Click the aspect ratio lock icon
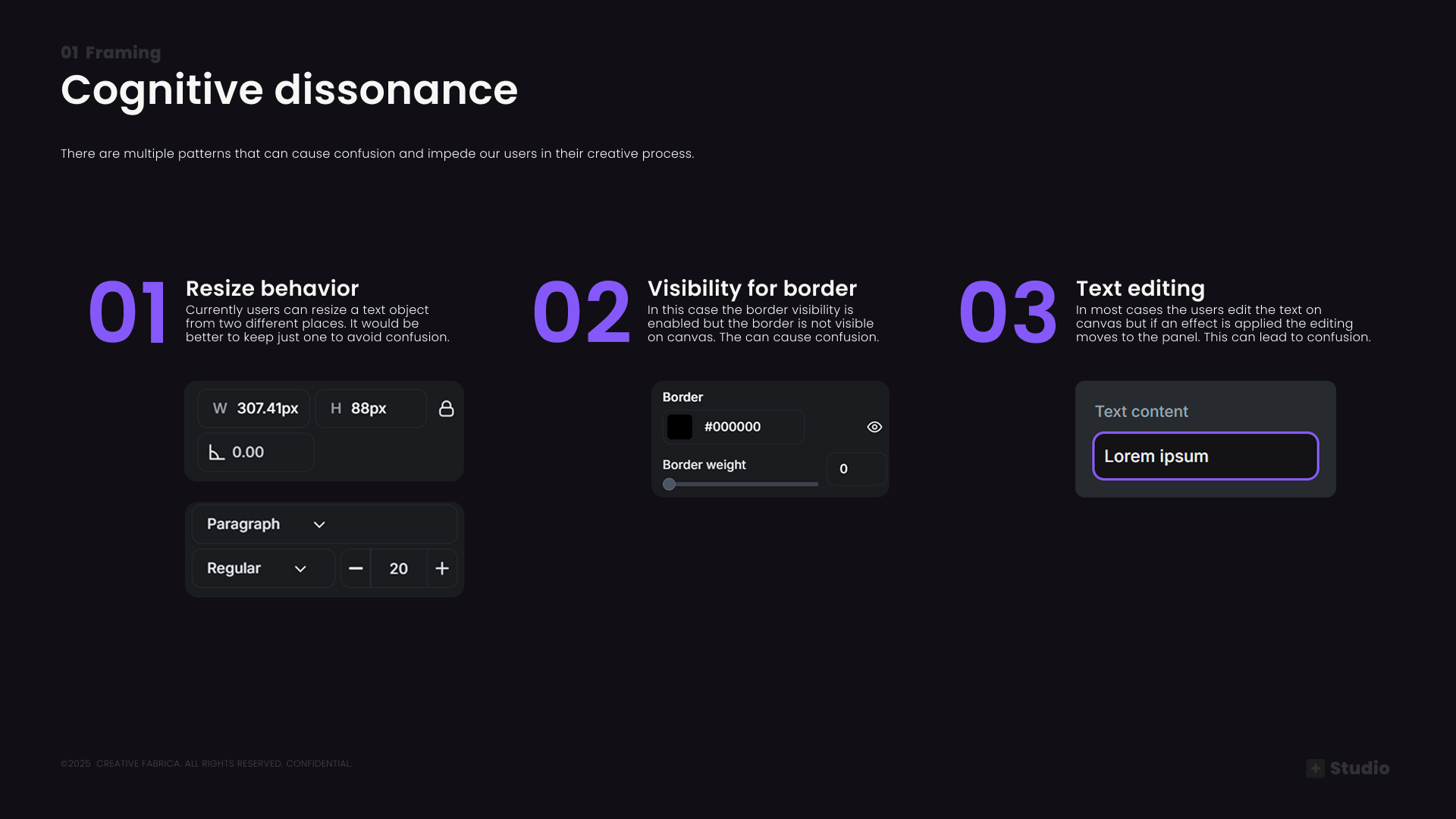Image resolution: width=1456 pixels, height=819 pixels. coord(446,409)
